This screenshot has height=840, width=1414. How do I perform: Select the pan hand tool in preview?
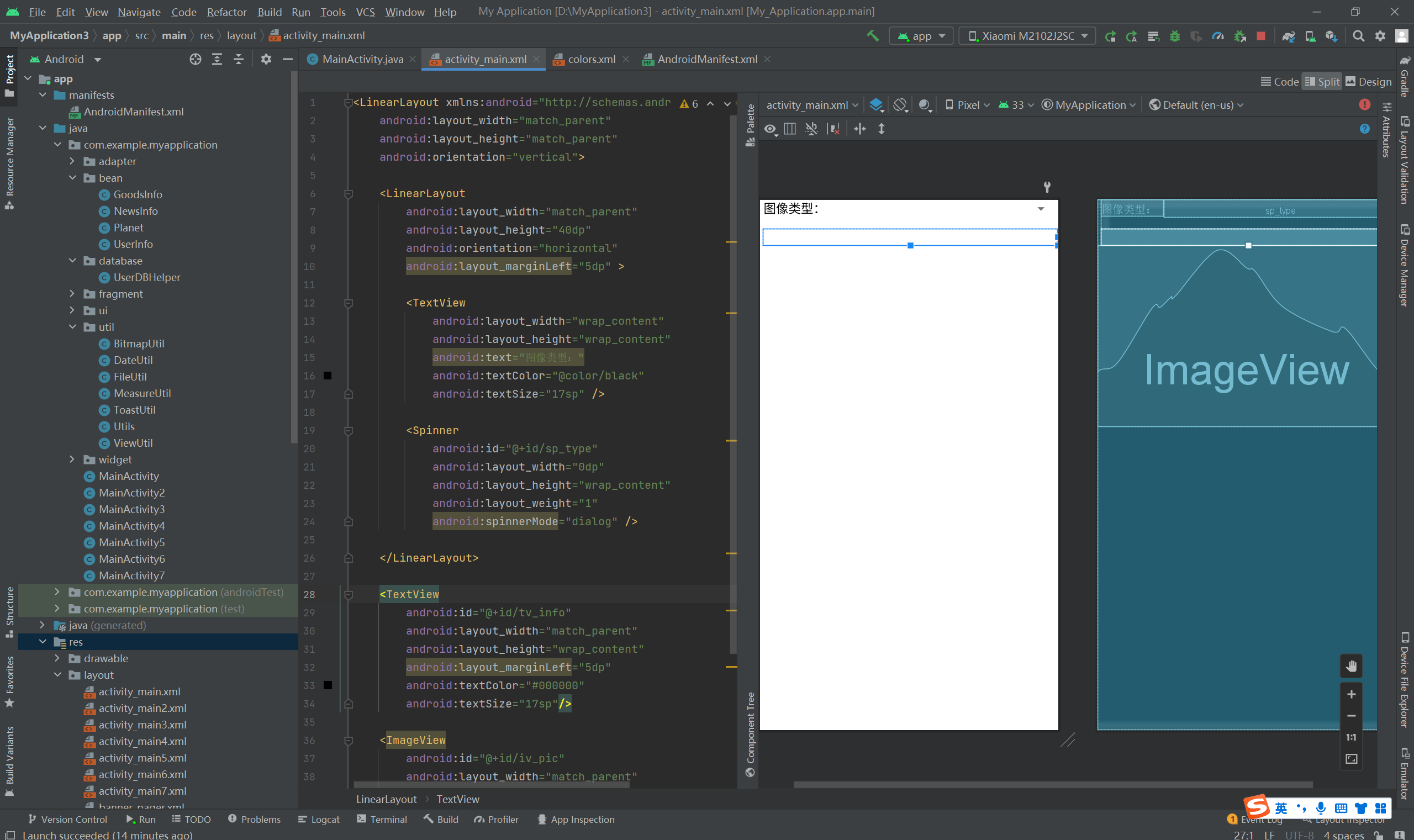[1350, 666]
